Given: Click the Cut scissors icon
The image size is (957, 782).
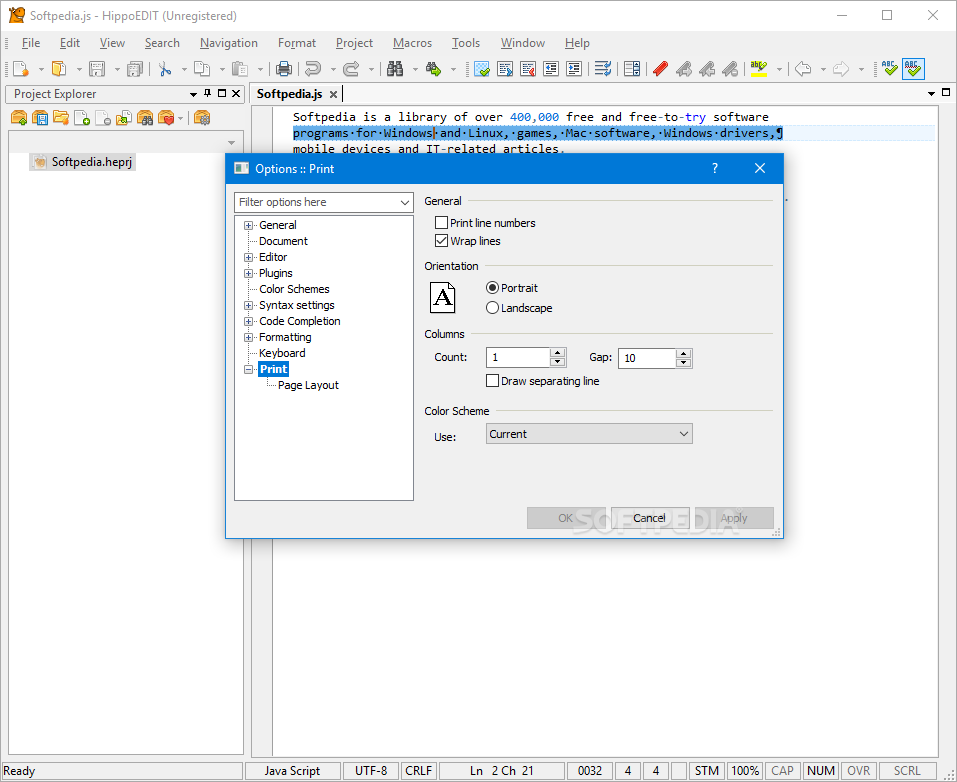Looking at the screenshot, I should (x=164, y=69).
